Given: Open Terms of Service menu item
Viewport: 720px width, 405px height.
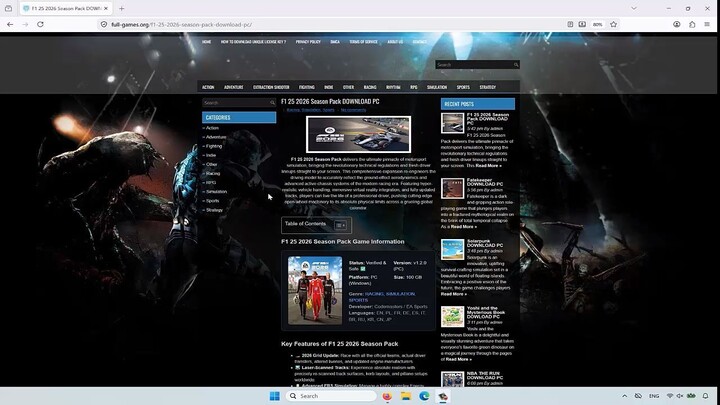Looking at the screenshot, I should point(363,42).
